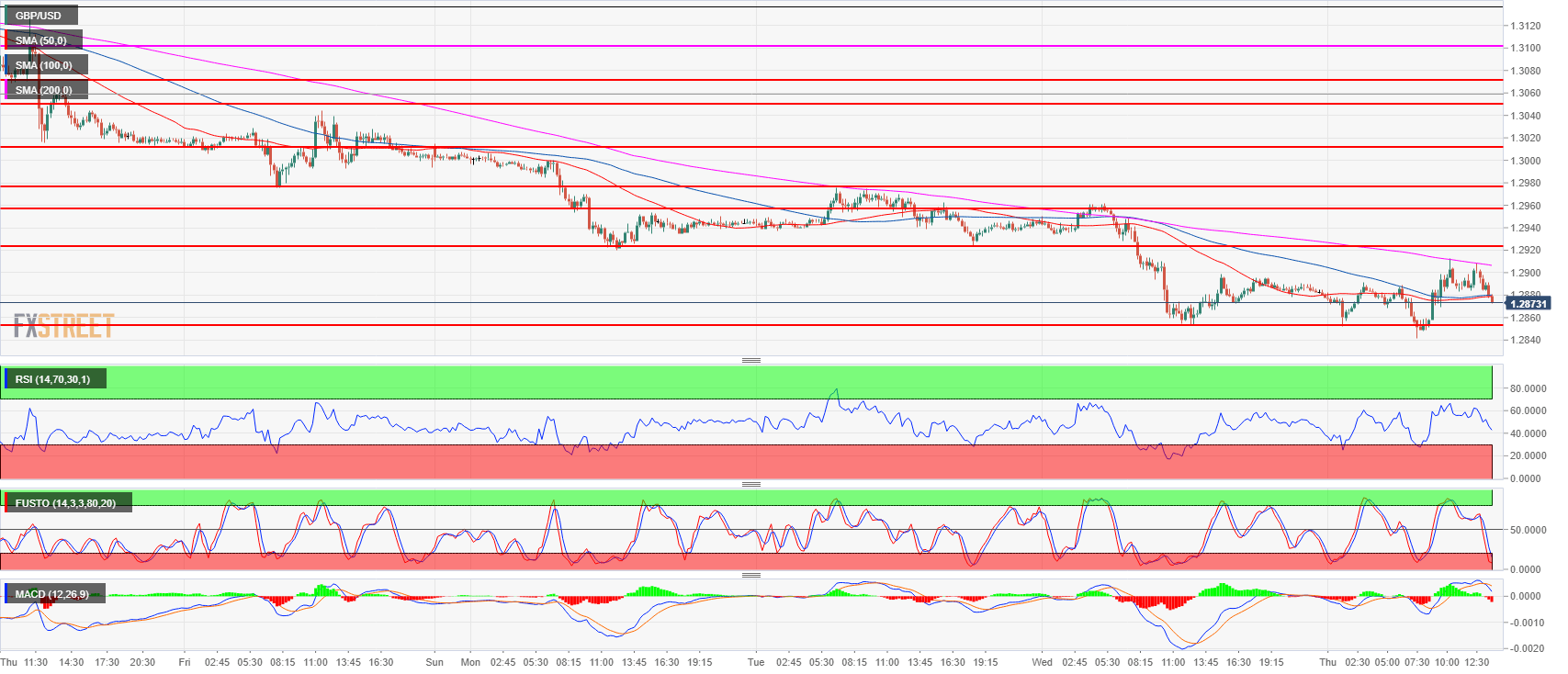The width and height of the screenshot is (1568, 674).
Task: Click the Sun date label on time axis
Action: coord(434,662)
